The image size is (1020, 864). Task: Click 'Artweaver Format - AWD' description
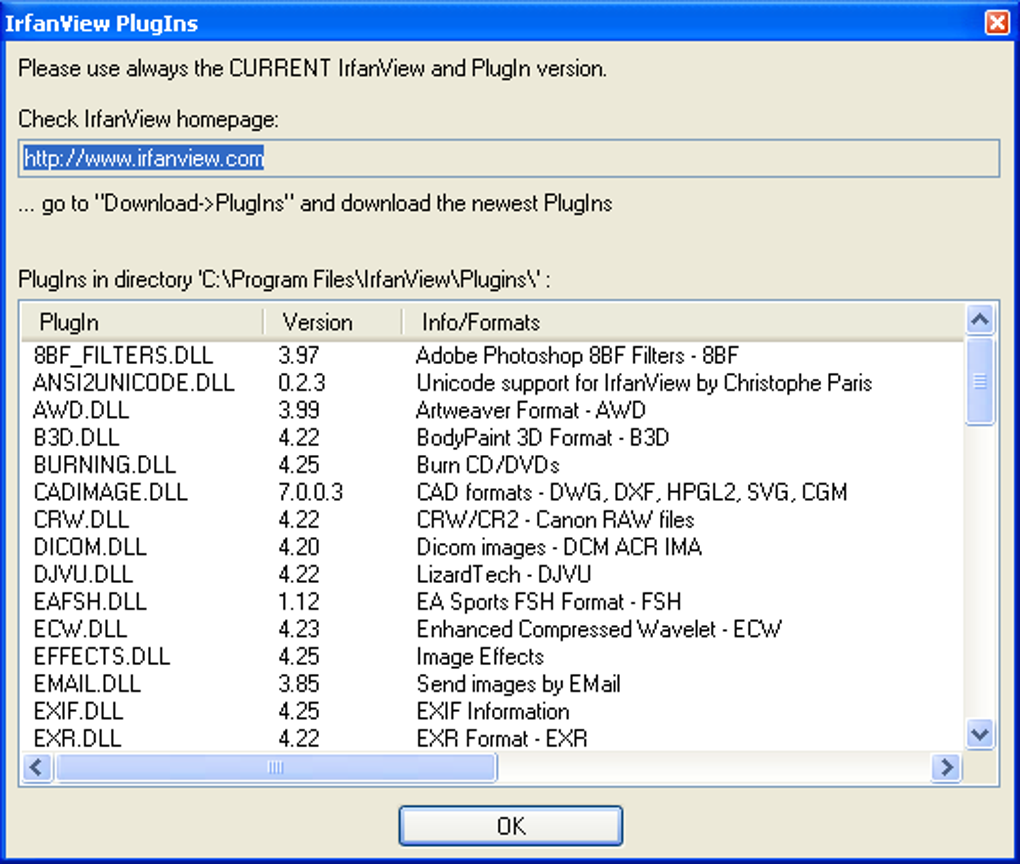click(531, 410)
